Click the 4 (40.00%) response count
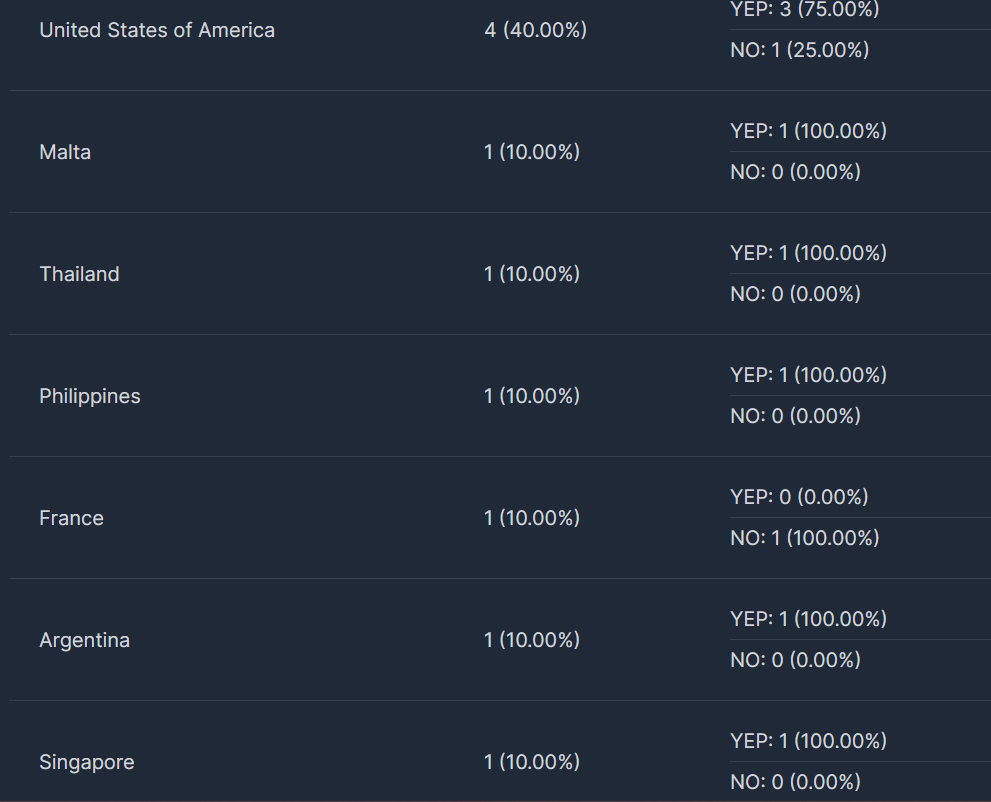Screen dimensions: 991x802 (x=535, y=30)
